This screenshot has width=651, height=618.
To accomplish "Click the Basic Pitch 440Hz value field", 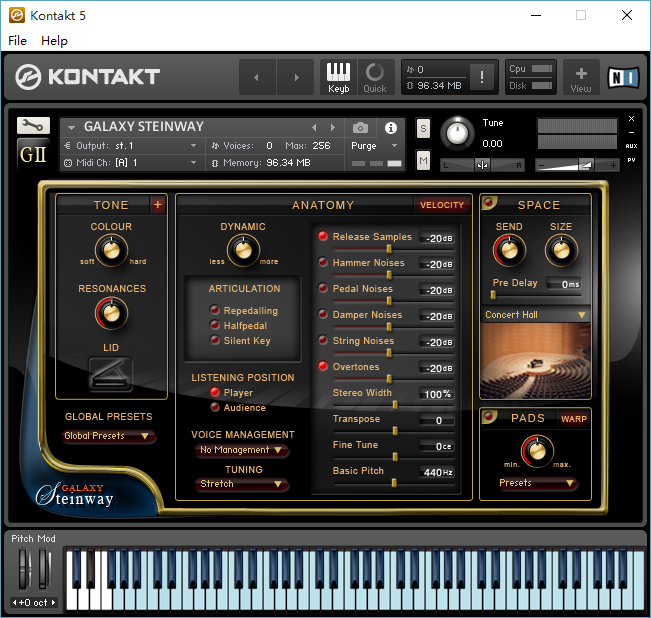I will pos(438,472).
